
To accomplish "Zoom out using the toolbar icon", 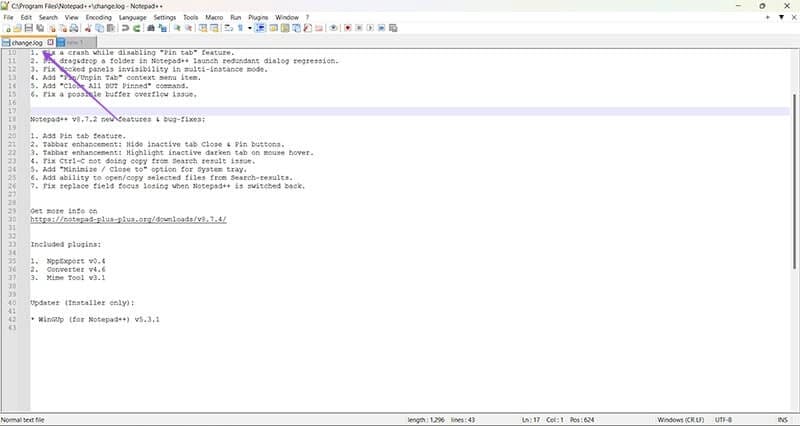I will [188, 28].
